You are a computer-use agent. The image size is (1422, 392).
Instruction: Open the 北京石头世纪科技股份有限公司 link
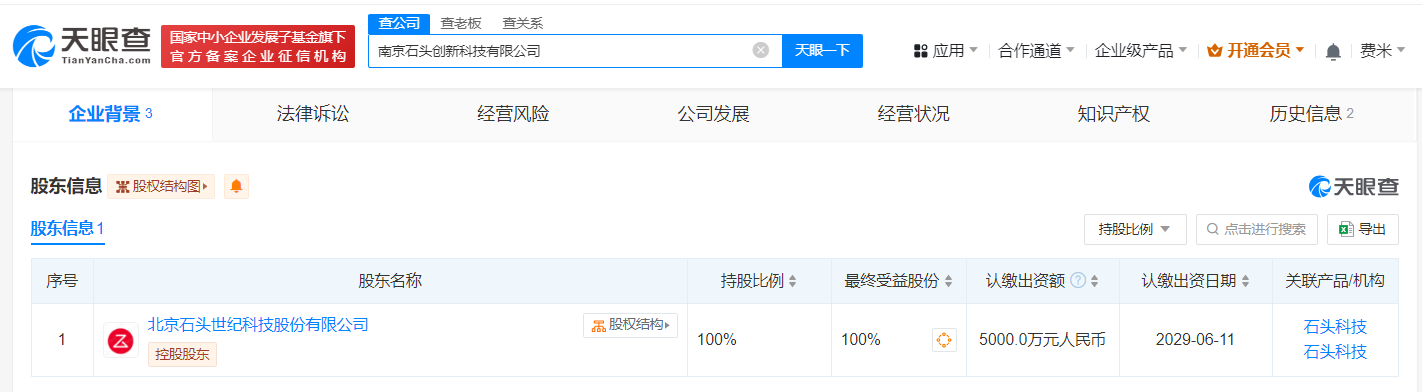pos(258,325)
